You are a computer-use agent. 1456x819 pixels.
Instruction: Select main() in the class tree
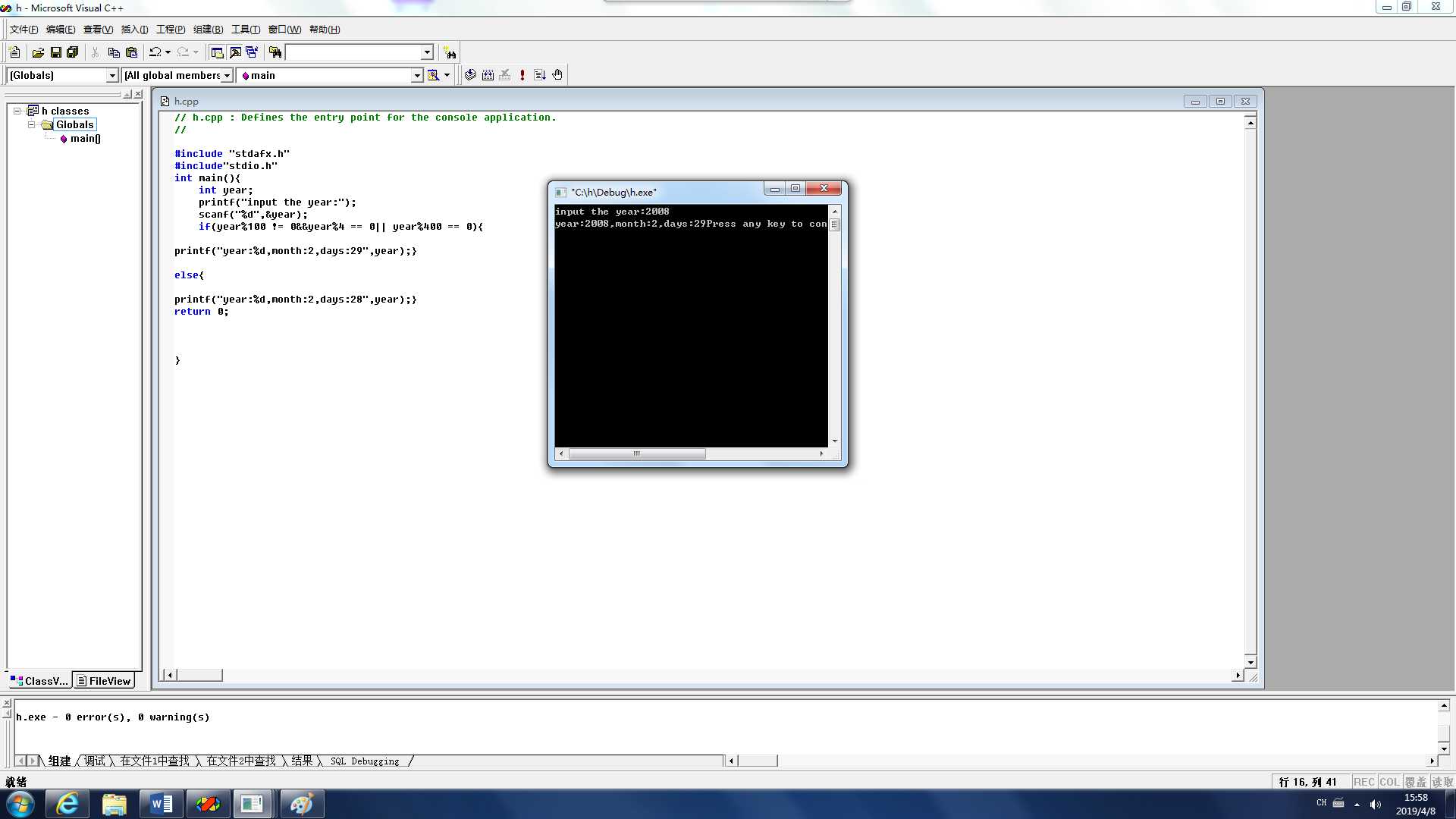click(85, 138)
